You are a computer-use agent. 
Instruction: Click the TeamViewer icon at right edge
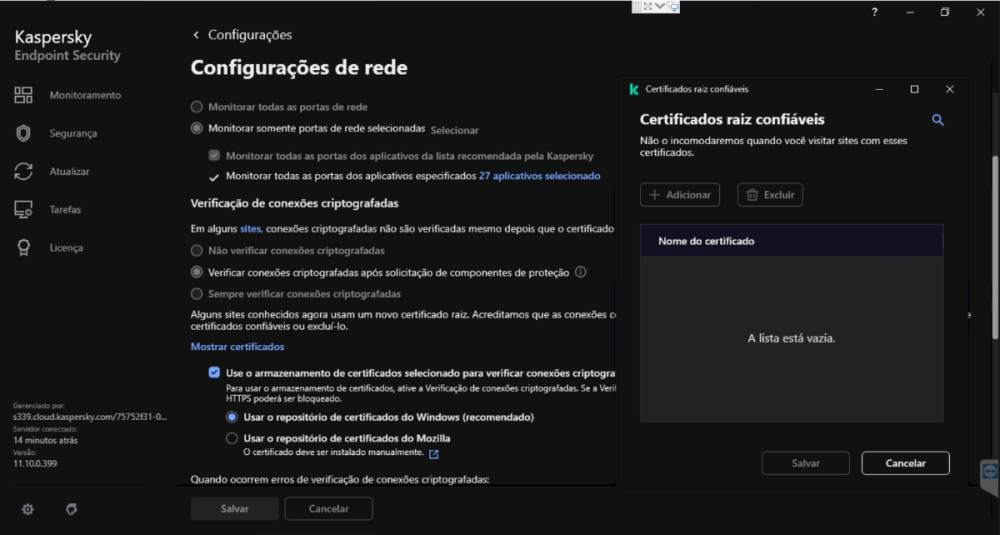click(990, 472)
